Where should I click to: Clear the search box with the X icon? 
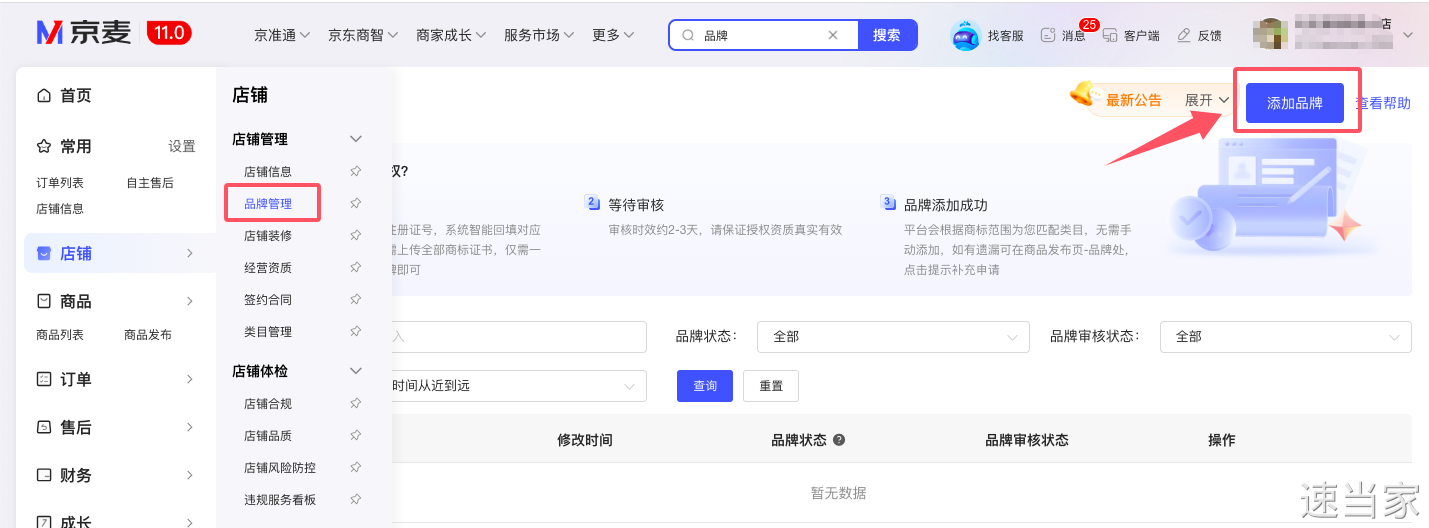(833, 35)
